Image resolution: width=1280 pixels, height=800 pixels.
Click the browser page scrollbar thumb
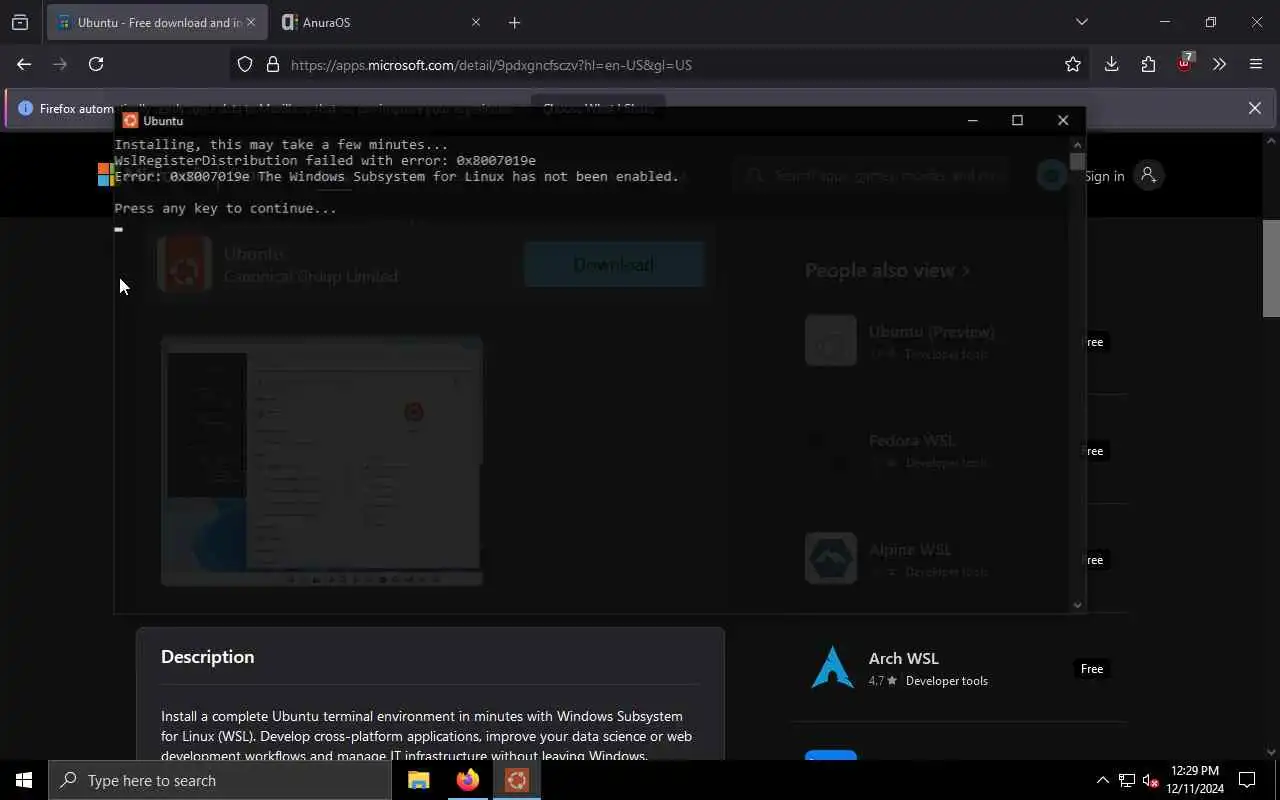tap(1271, 268)
